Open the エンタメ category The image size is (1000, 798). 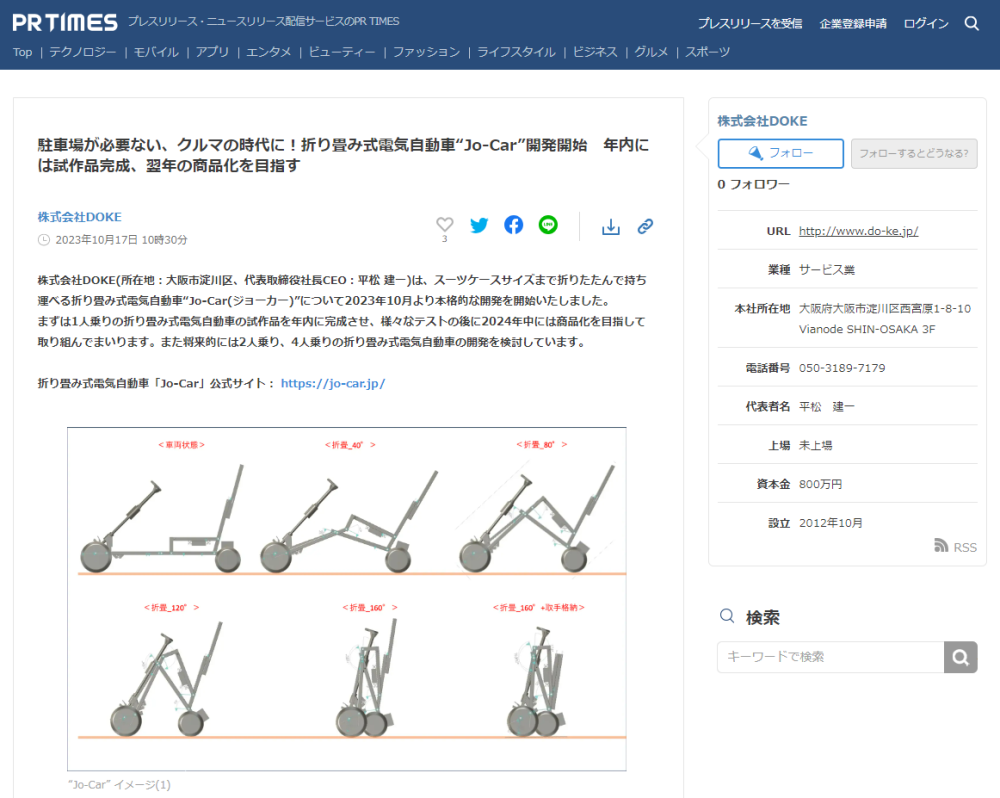pos(268,52)
